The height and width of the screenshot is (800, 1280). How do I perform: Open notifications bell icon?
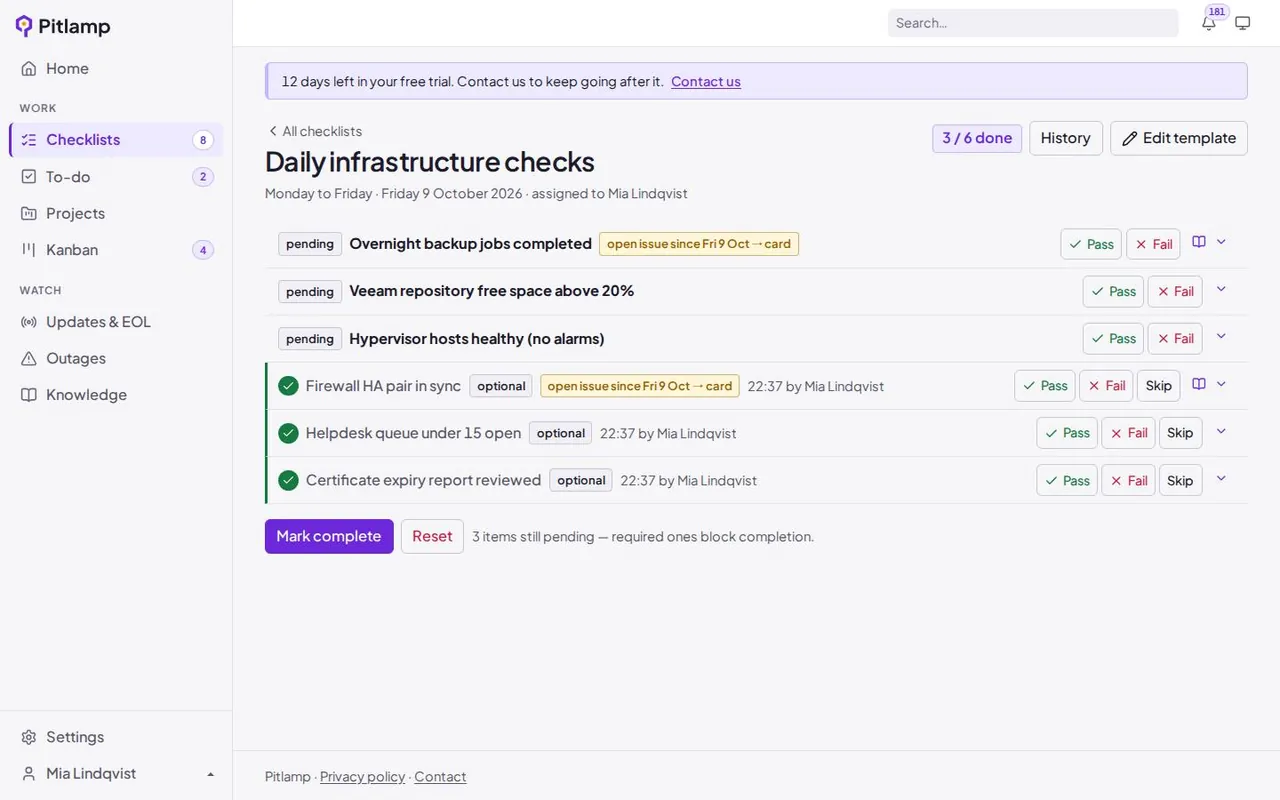tap(1209, 23)
